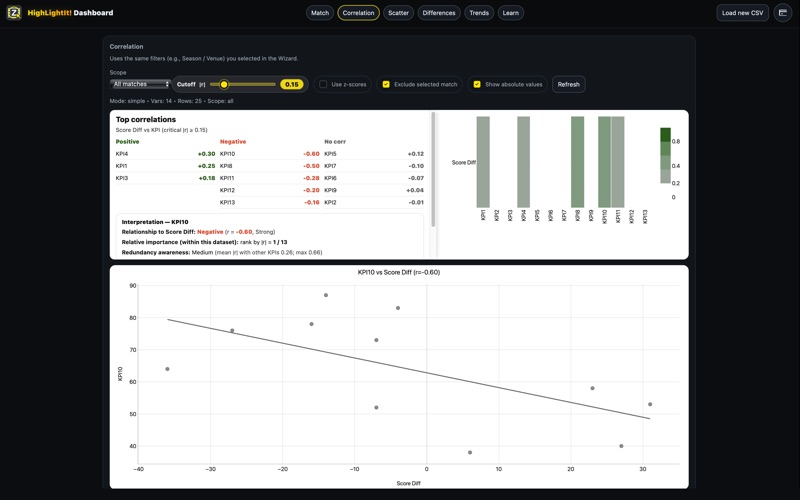
Task: Open the All matches scope dropdown
Action: (x=140, y=84)
